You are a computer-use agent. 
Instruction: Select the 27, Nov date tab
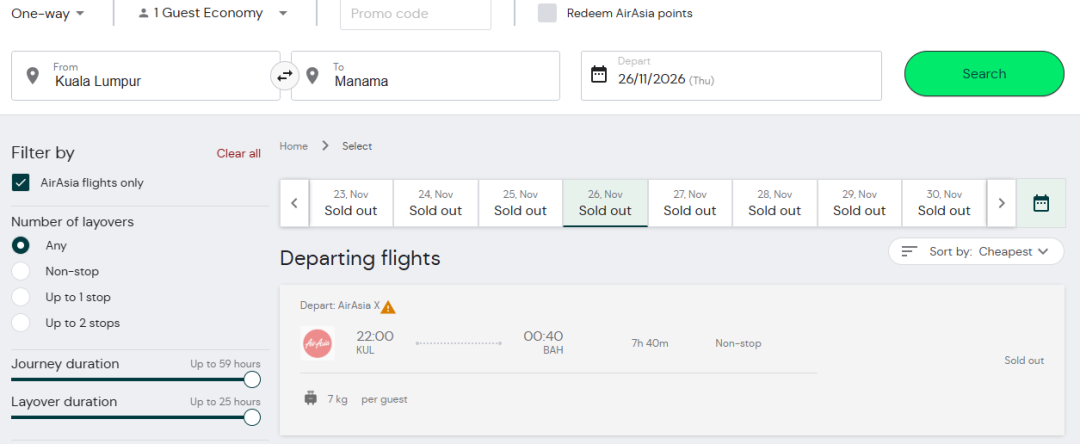[x=690, y=203]
